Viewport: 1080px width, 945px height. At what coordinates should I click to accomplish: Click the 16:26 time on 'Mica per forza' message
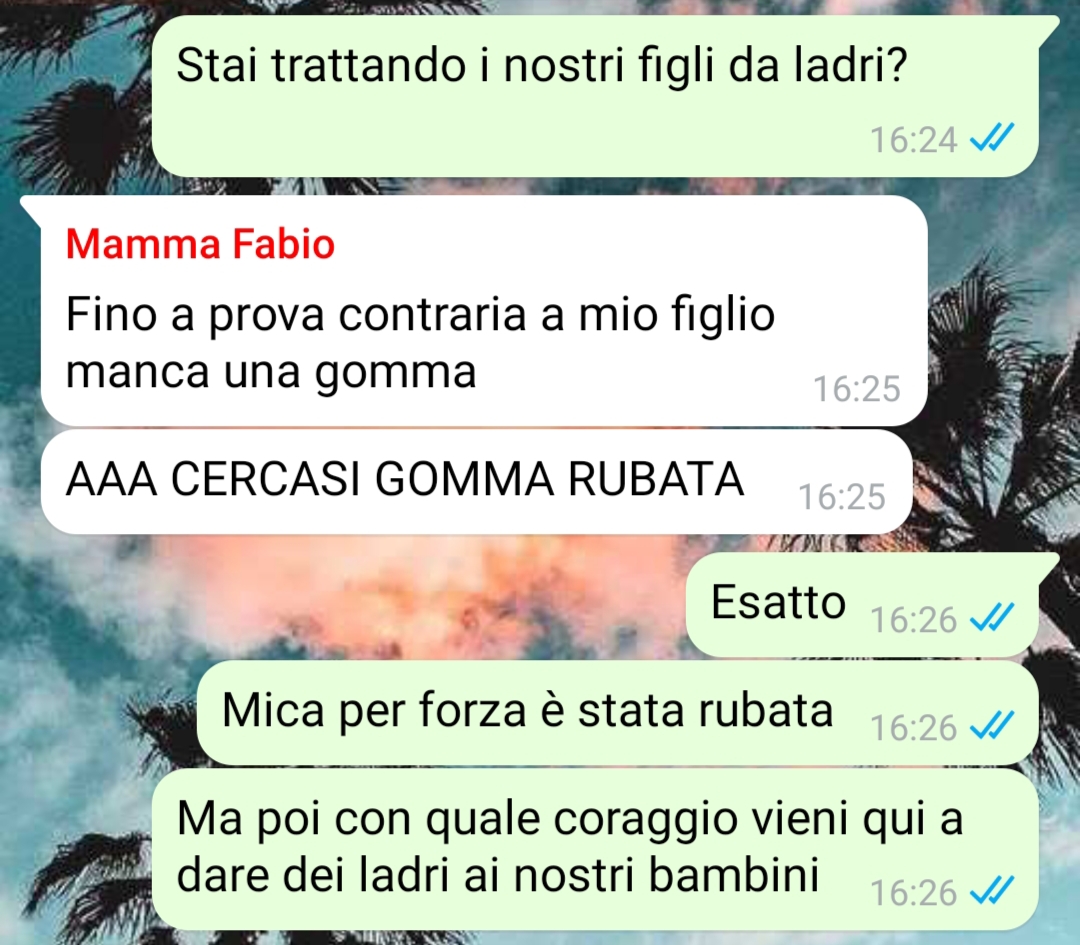point(913,728)
